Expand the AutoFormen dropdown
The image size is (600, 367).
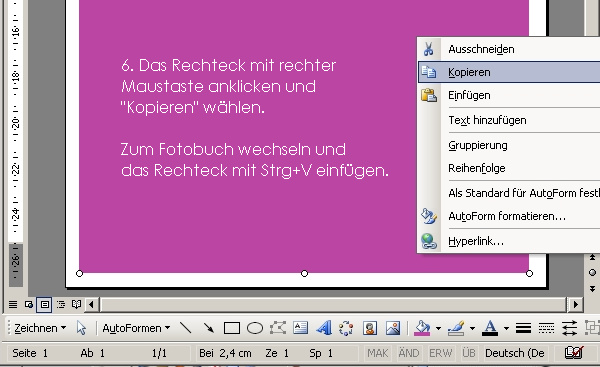pos(136,328)
